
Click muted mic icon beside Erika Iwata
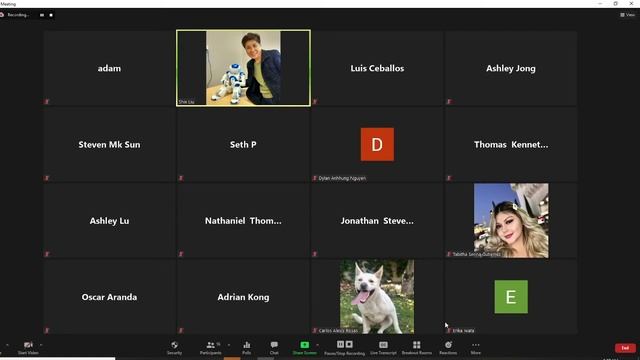449,330
